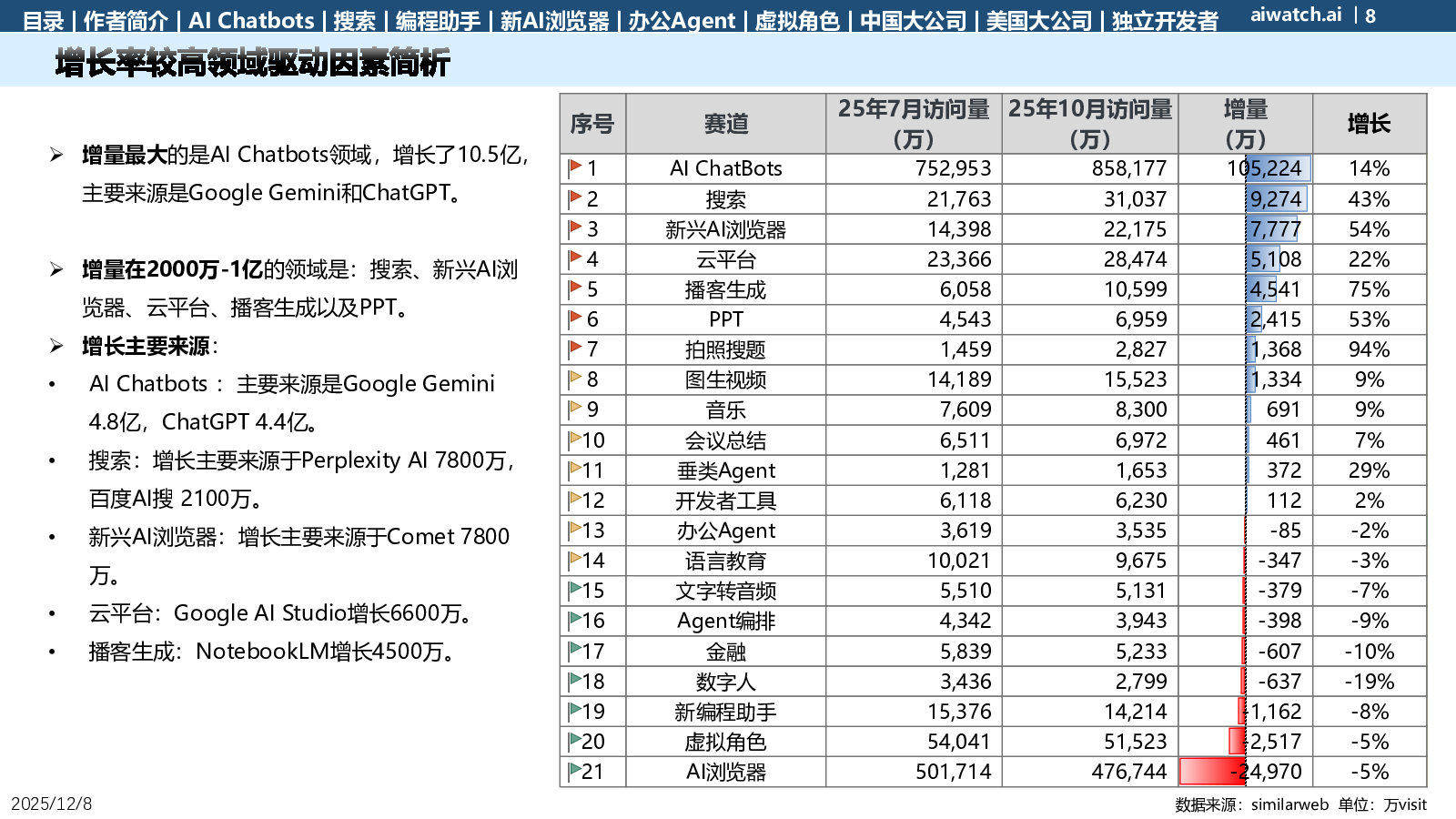Select the 增长 column header cell
Screen dimensions: 1456x819
1369,124
